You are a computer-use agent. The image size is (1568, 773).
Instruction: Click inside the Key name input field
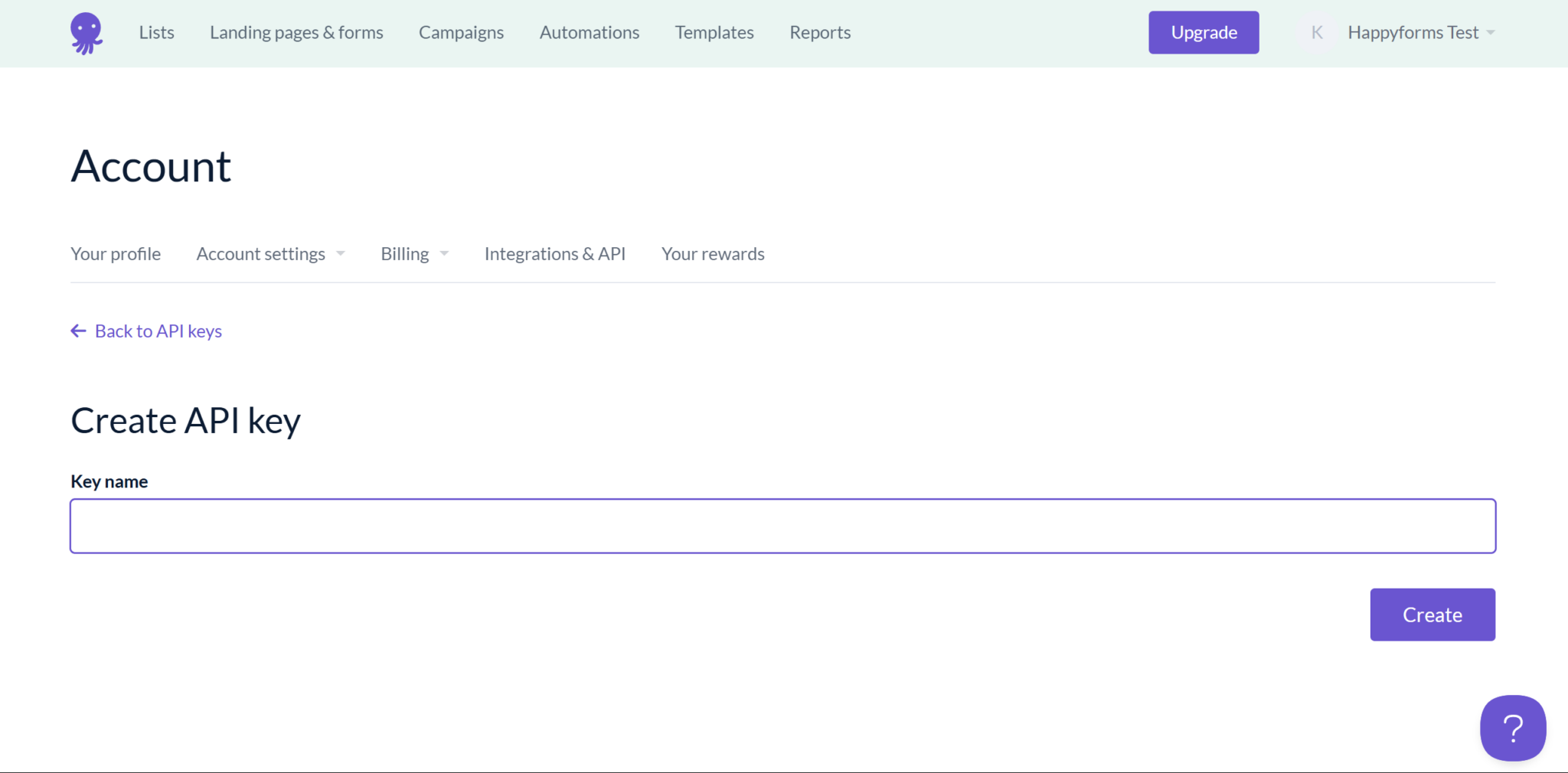tap(782, 525)
